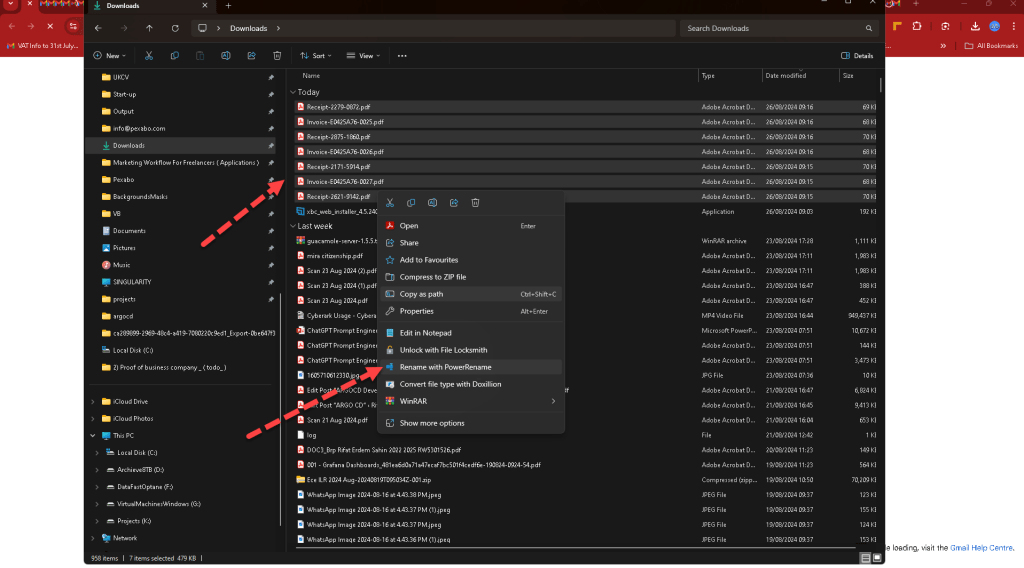Click the Rename icon in context menu
The height and width of the screenshot is (568, 1024).
coord(432,202)
